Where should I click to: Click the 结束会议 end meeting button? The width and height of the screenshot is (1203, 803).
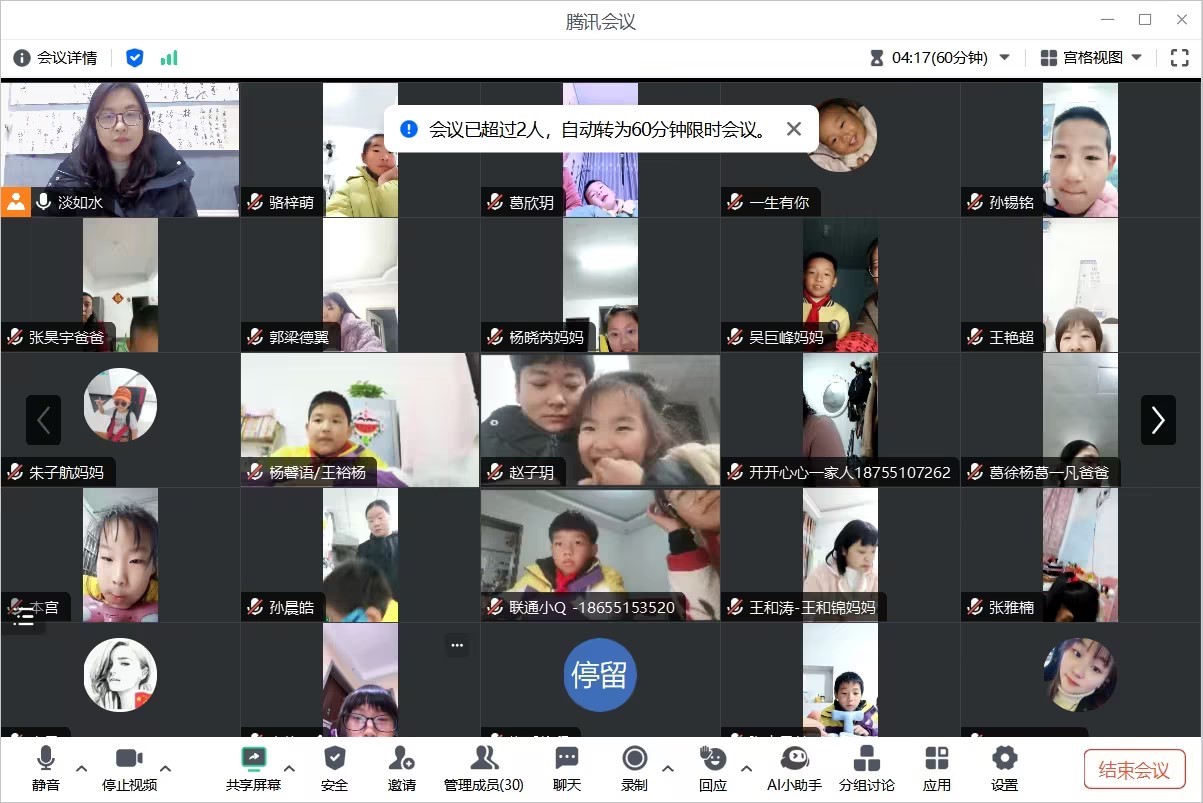[x=1134, y=770]
